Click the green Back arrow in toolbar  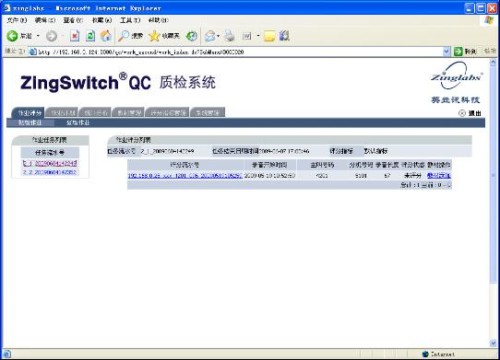coord(12,36)
